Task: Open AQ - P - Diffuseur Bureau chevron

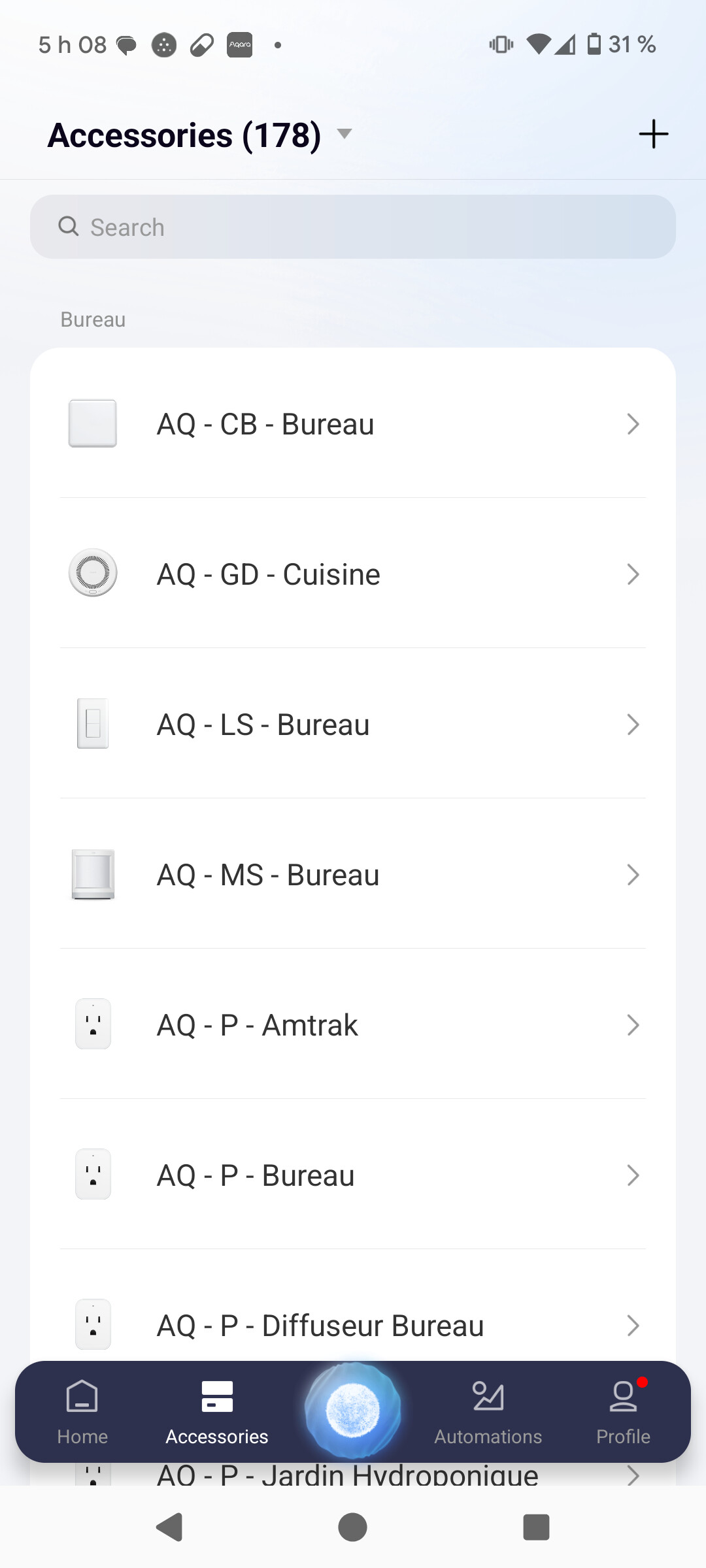Action: coord(632,1326)
